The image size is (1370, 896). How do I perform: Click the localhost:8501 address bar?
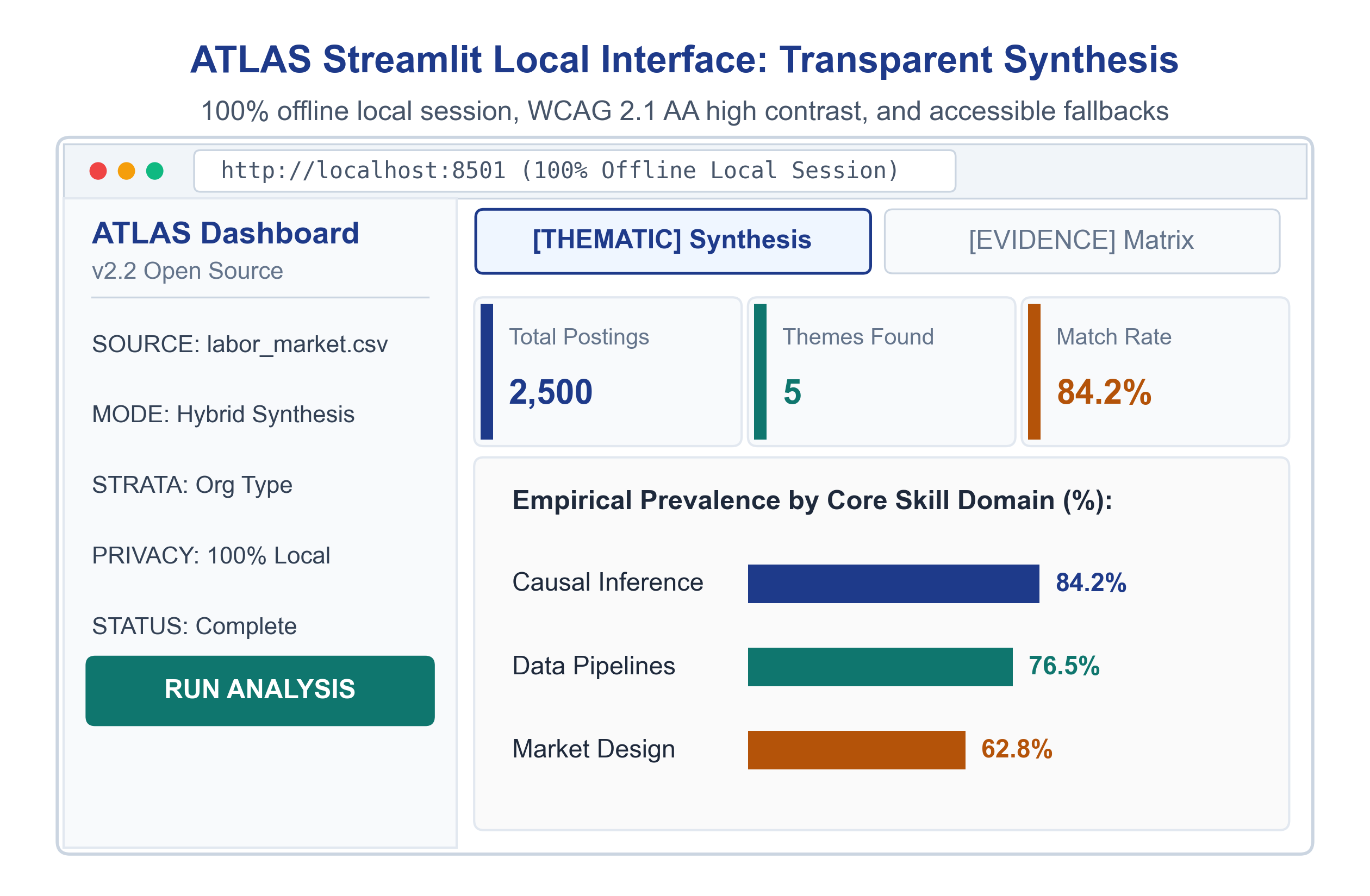[x=575, y=171]
